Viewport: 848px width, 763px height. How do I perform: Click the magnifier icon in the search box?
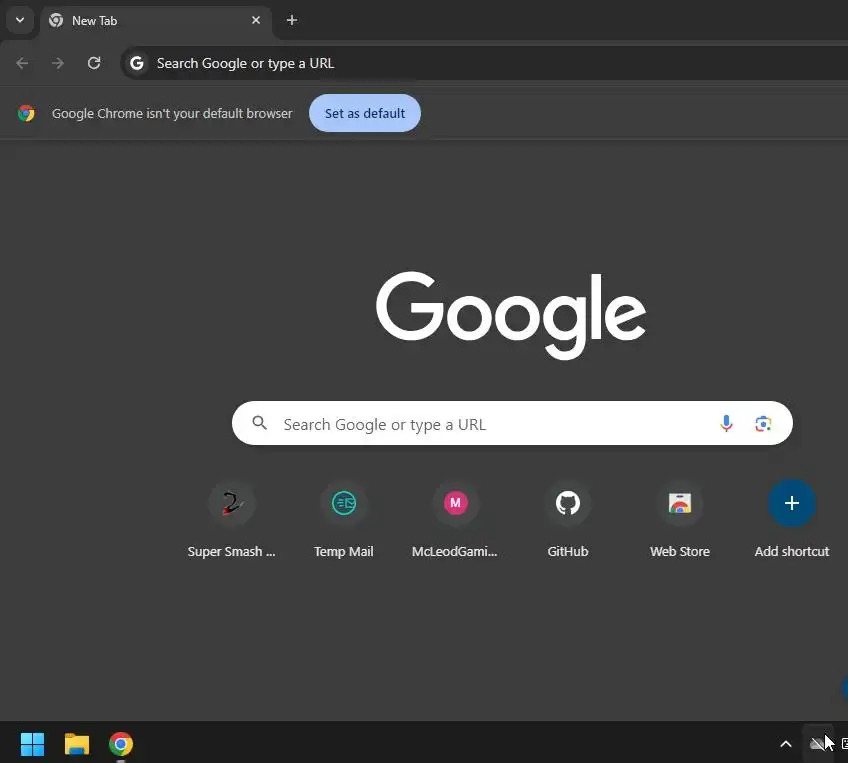point(260,423)
